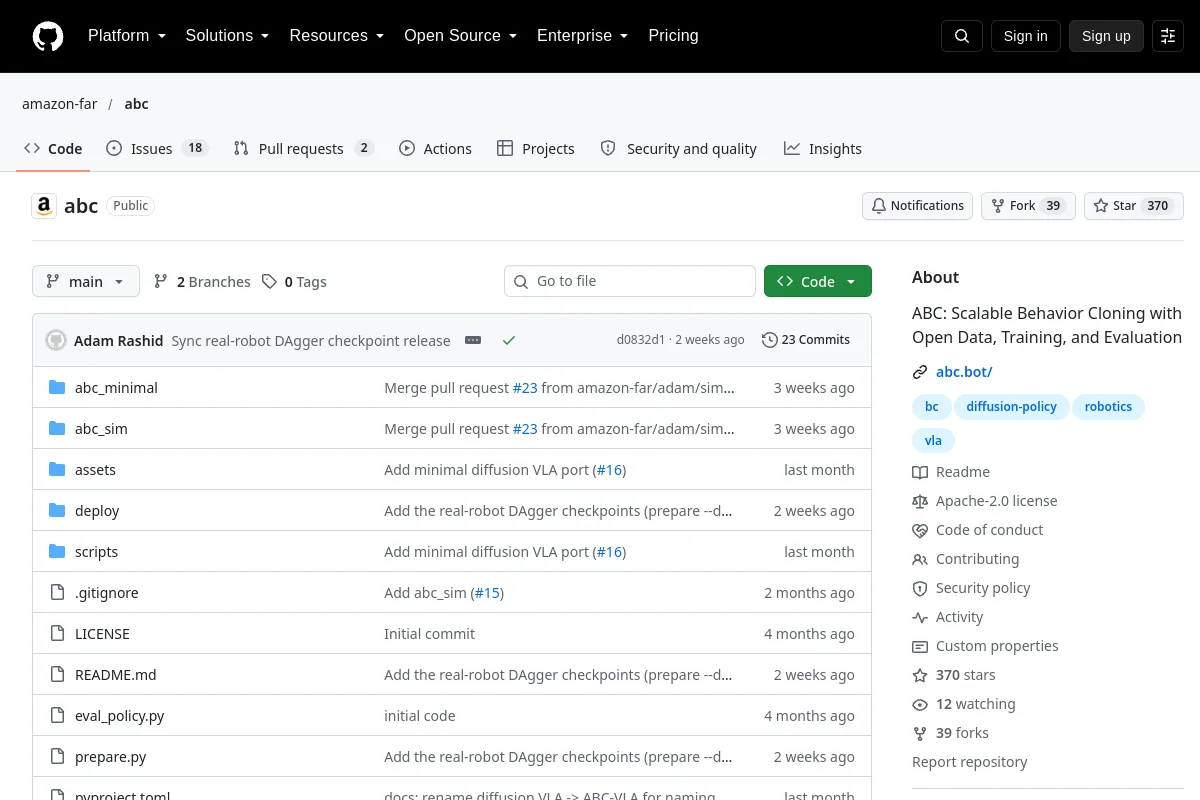Expand commit message ellipsis button

pos(473,340)
